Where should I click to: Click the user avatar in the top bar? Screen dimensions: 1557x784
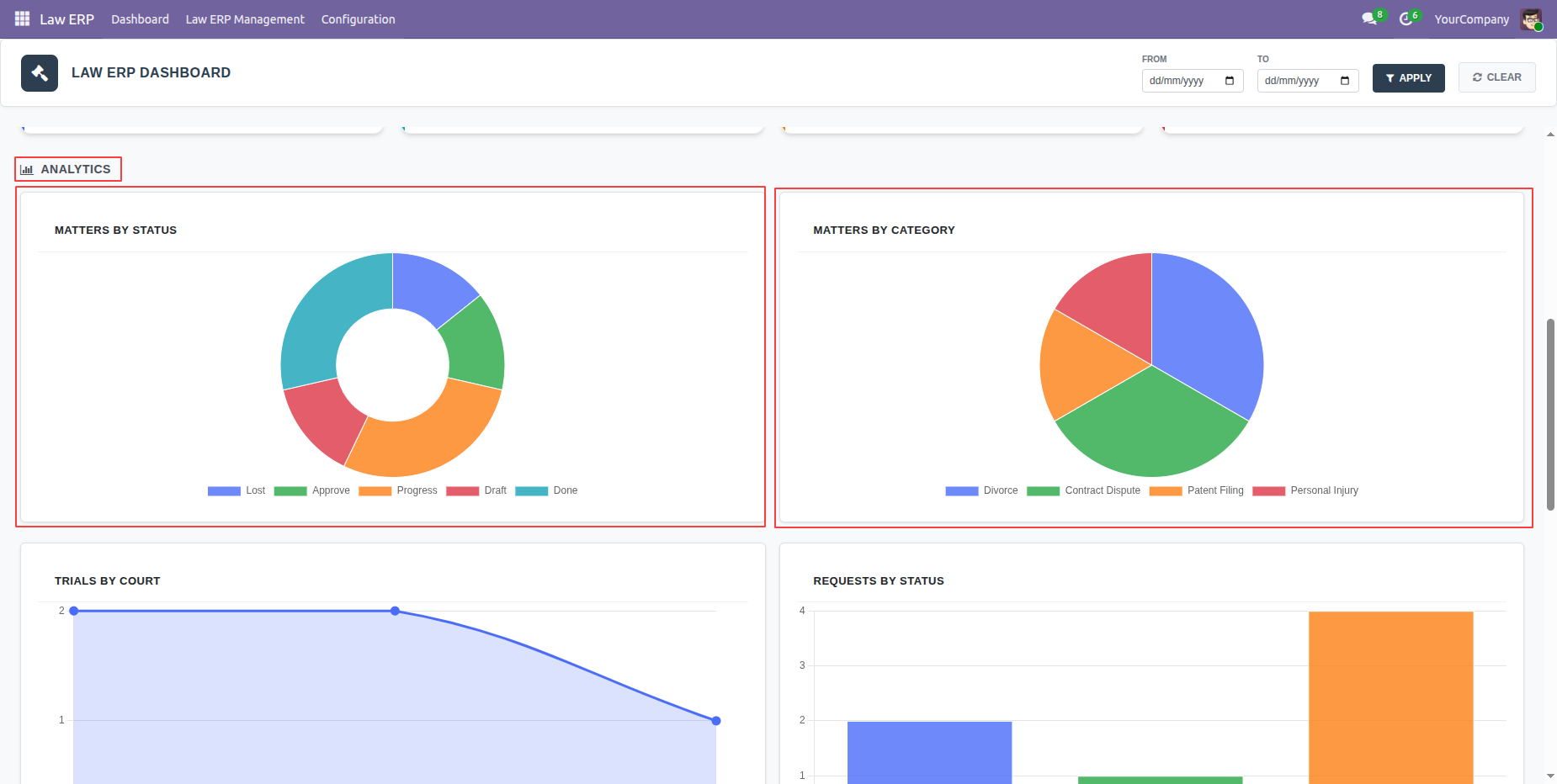tap(1531, 19)
